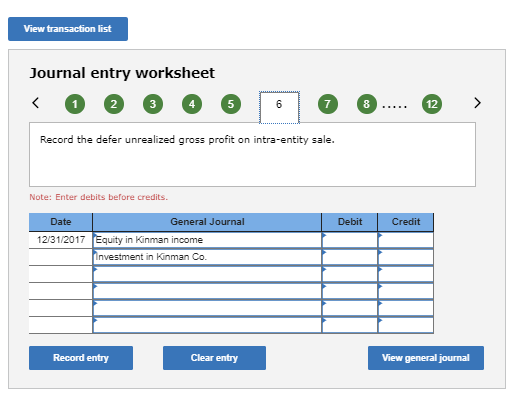Click the General Journal column header
The width and height of the screenshot is (527, 412).
point(207,222)
